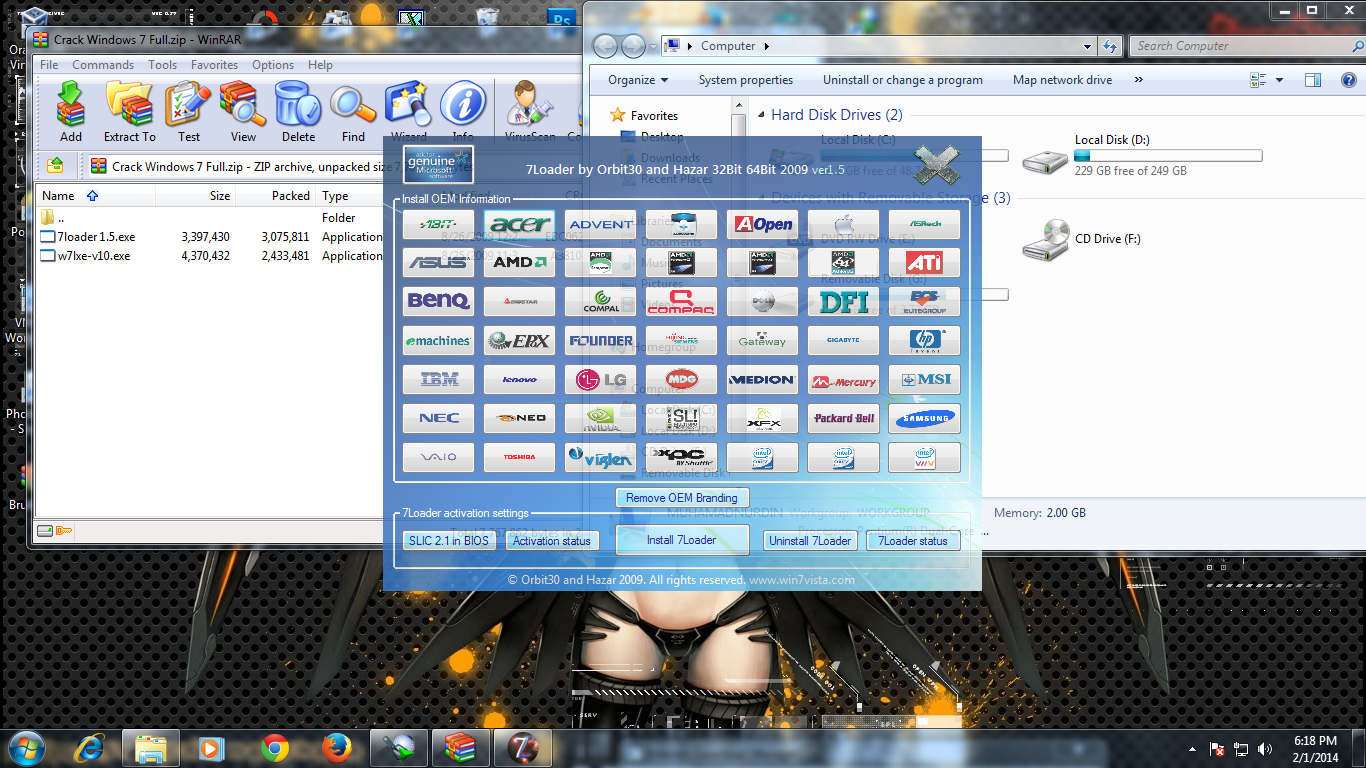Click the VirusScan icon in WinRAR toolbar
Screen dimensions: 1366x768
530,112
